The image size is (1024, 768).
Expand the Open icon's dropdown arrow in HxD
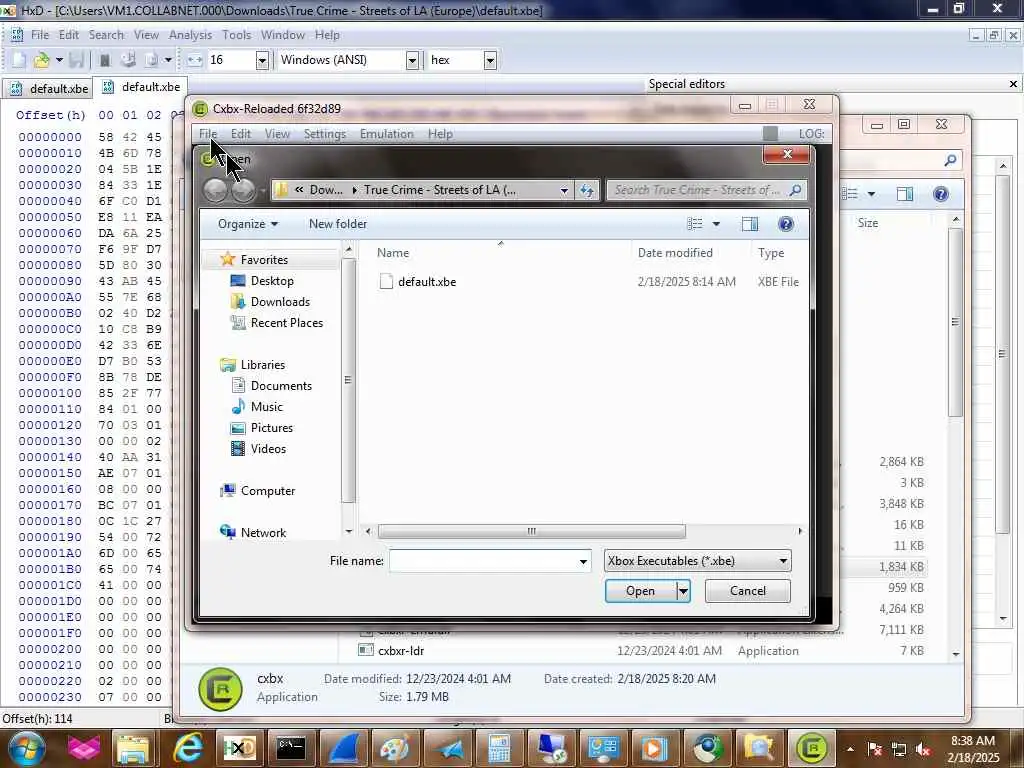pyautogui.click(x=59, y=60)
